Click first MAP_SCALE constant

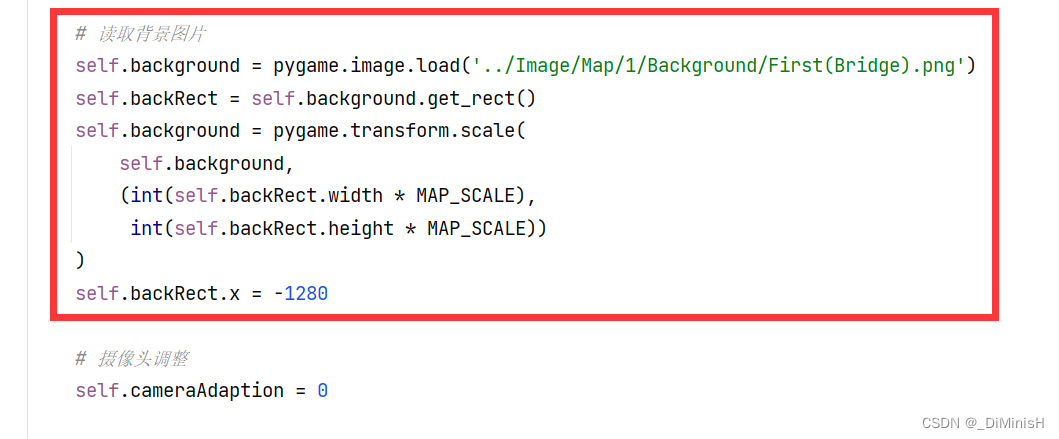point(465,196)
